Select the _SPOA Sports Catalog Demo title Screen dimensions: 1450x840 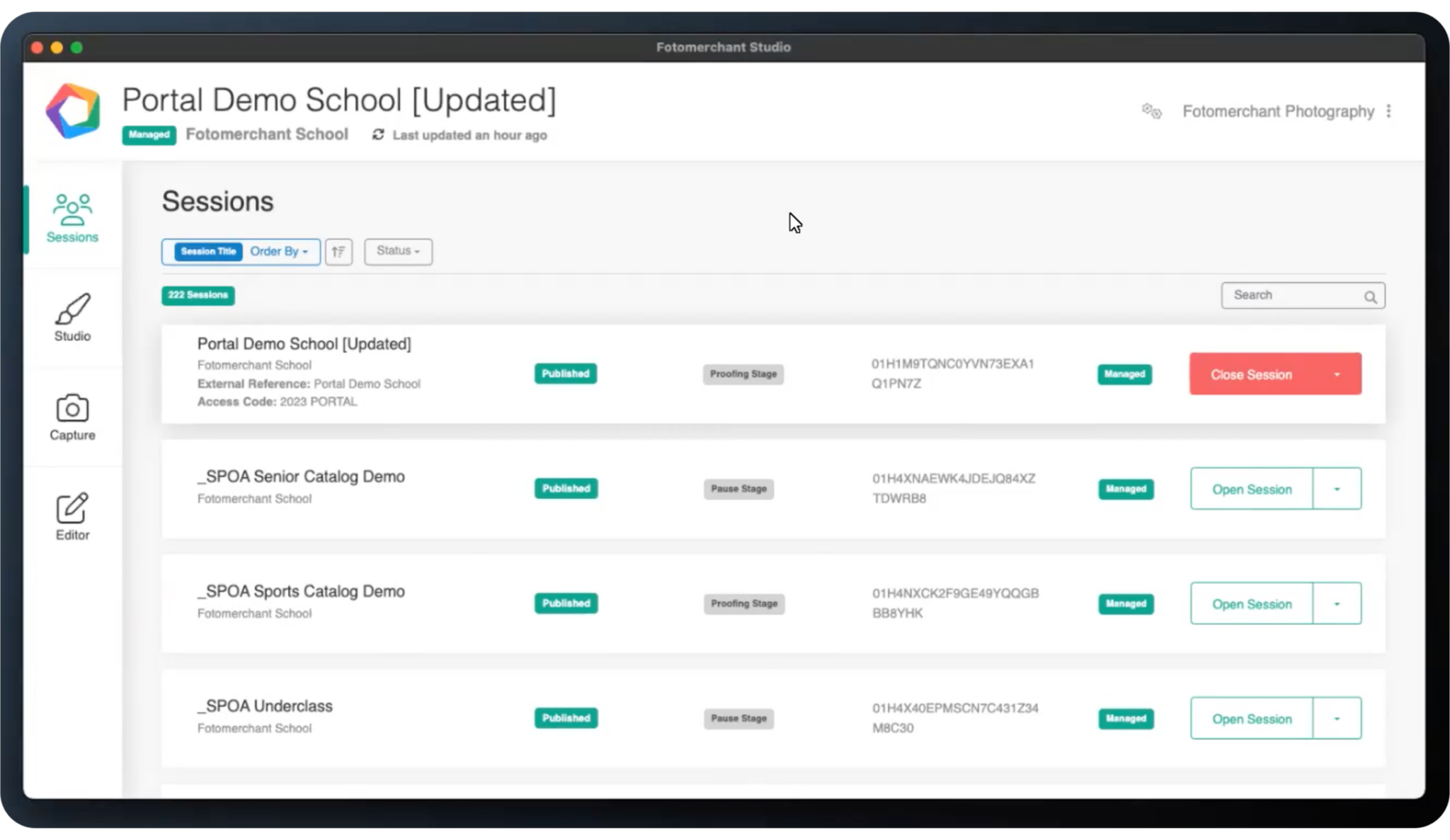point(301,591)
